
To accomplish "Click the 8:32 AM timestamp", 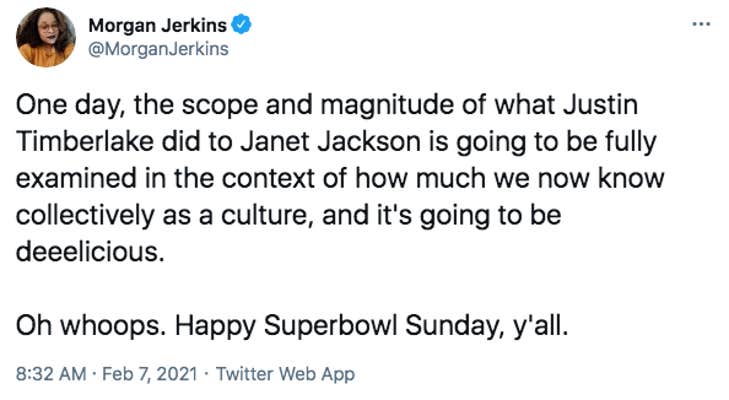I will (x=51, y=374).
